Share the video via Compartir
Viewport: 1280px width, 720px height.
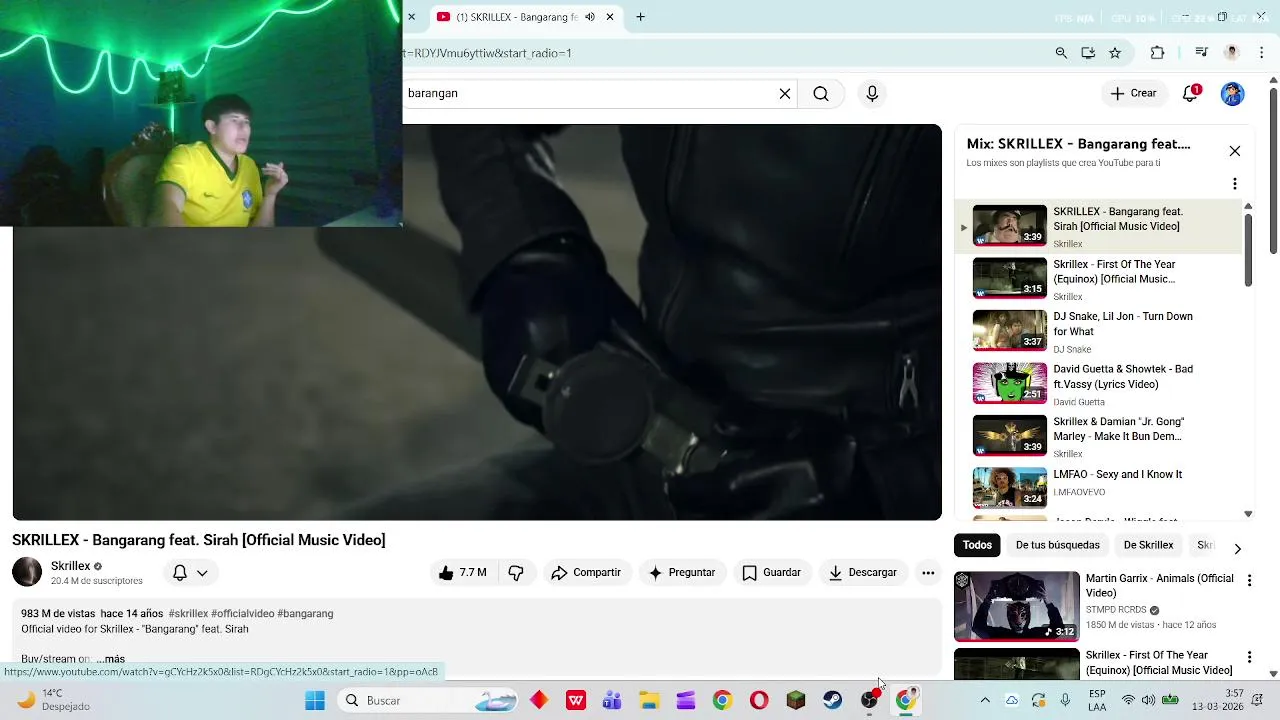click(586, 573)
